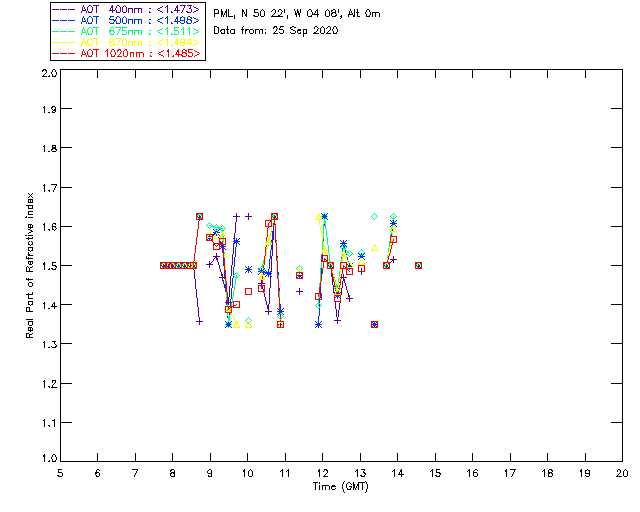The height and width of the screenshot is (512, 640).
Task: Click the 'Real Part of Refractive index' y-axis title
Action: pos(29,265)
